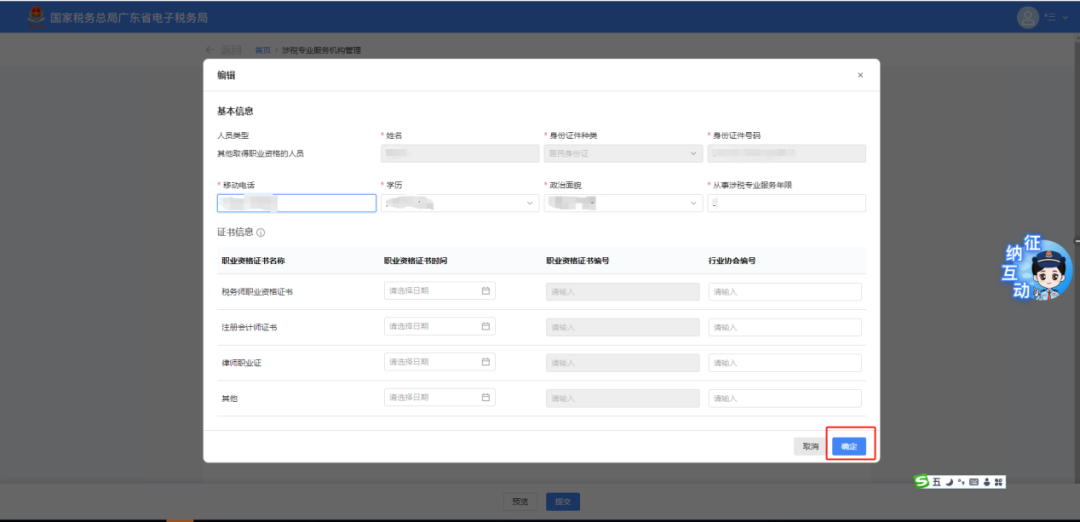Screen dimensions: 1080x522
Task: Toggle the 五 input mode on IME bar
Action: 937,483
